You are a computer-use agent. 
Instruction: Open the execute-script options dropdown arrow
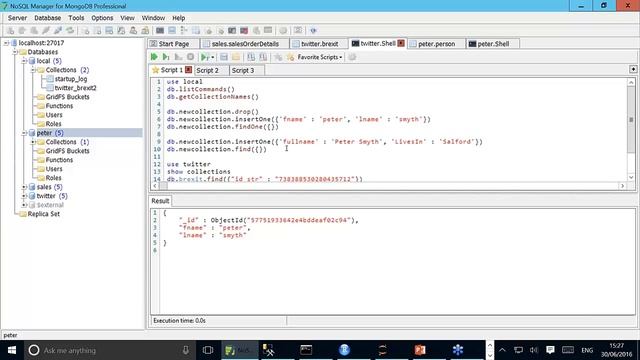coord(213,58)
